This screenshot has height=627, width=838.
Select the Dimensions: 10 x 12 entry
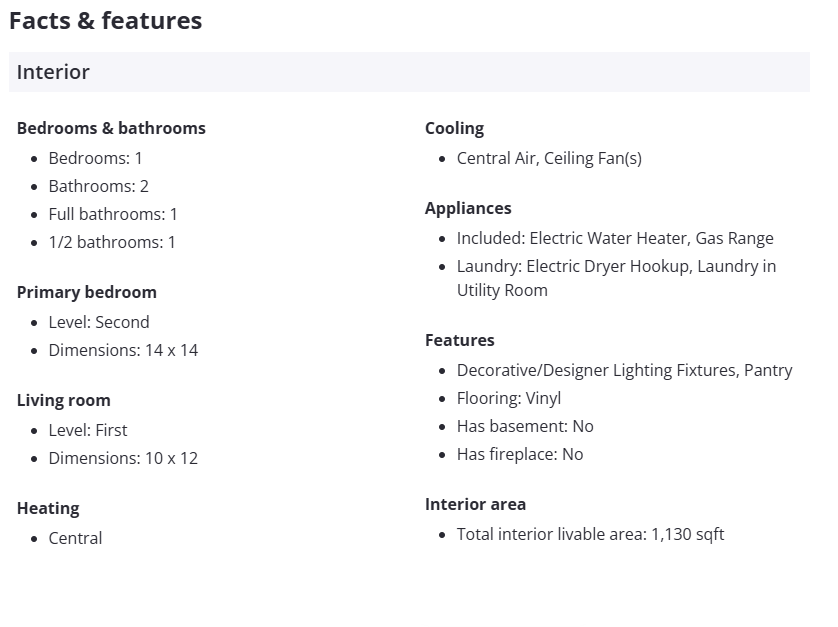coord(123,458)
